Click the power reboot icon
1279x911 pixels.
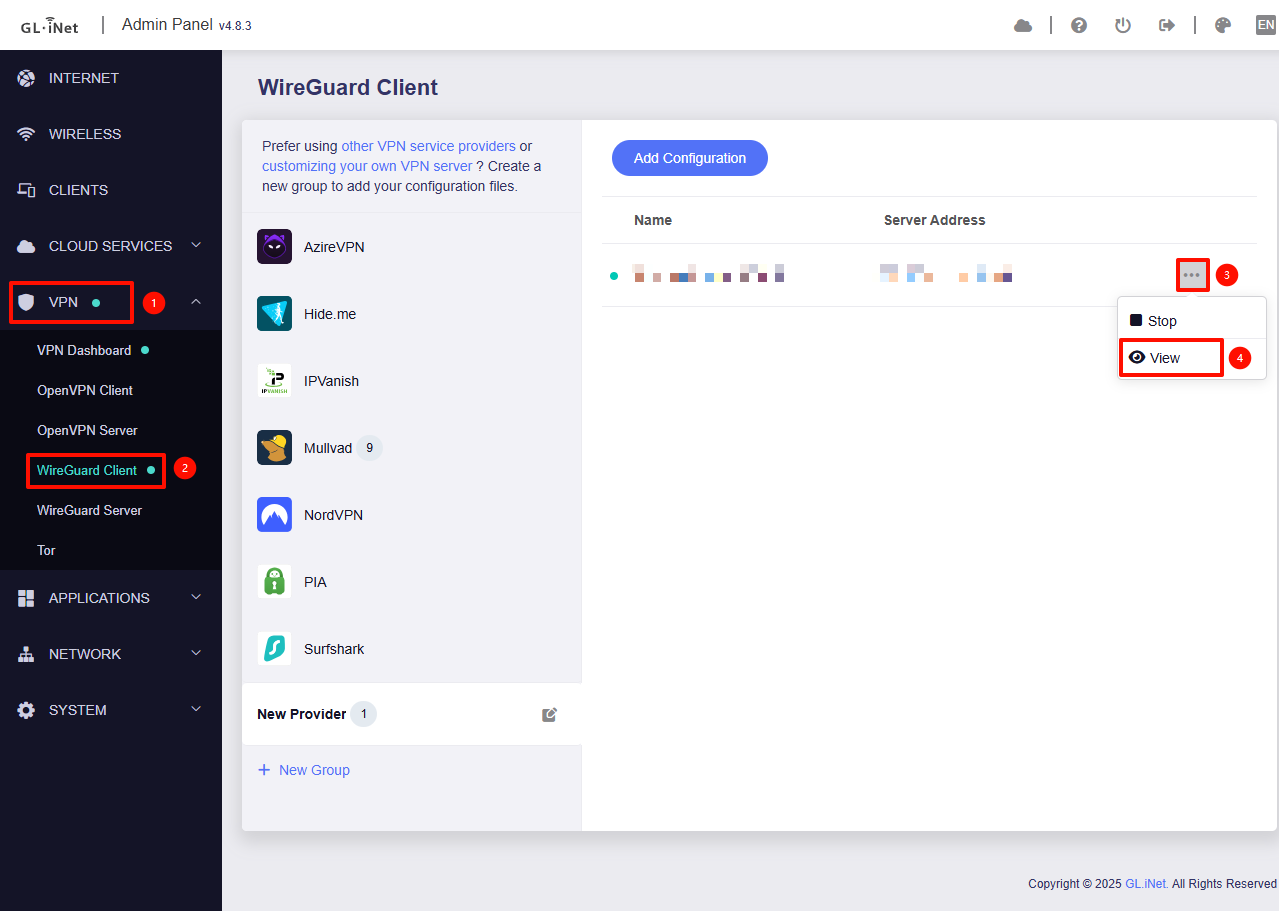1123,26
